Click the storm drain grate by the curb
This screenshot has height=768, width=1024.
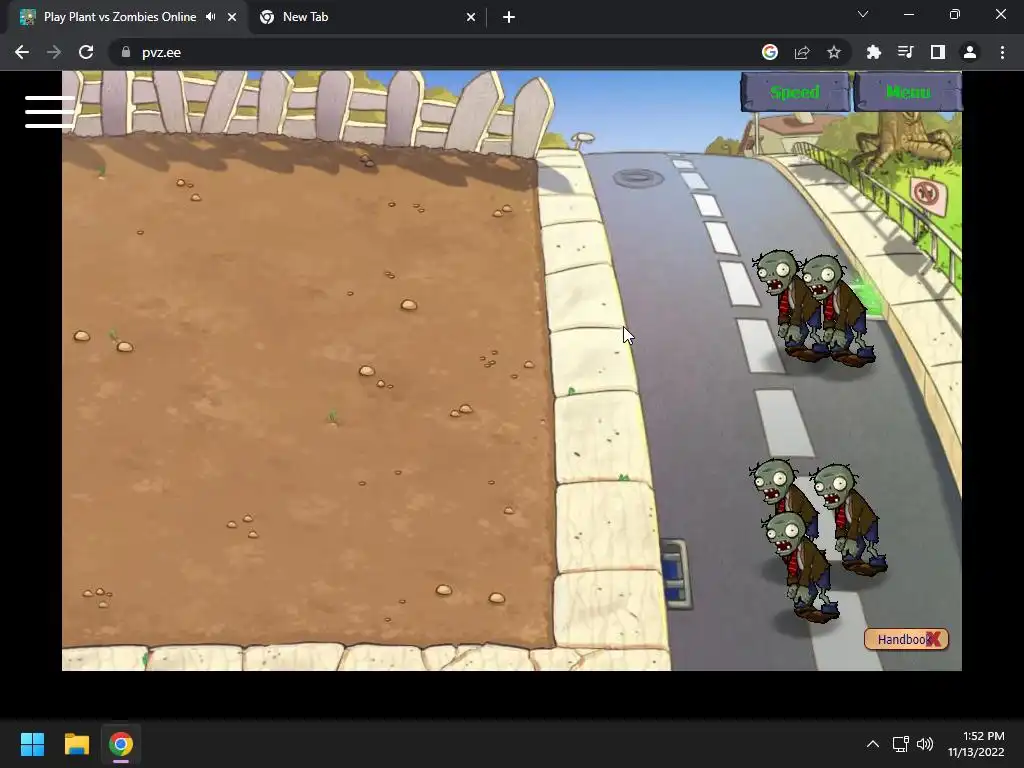coord(675,574)
